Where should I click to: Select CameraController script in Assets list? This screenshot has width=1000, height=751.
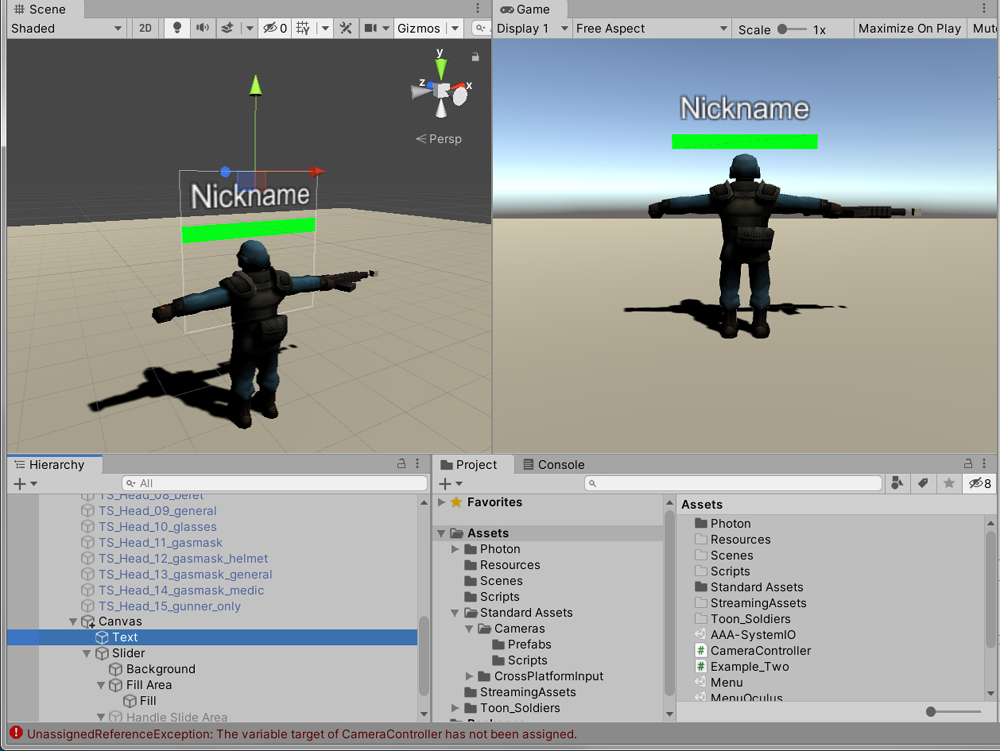pyautogui.click(x=760, y=651)
